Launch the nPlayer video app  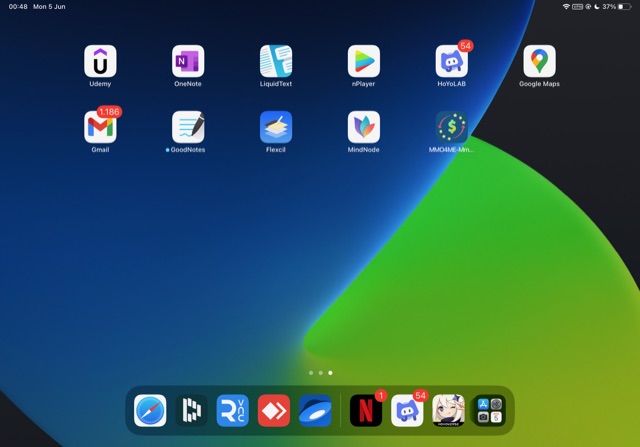(x=364, y=61)
